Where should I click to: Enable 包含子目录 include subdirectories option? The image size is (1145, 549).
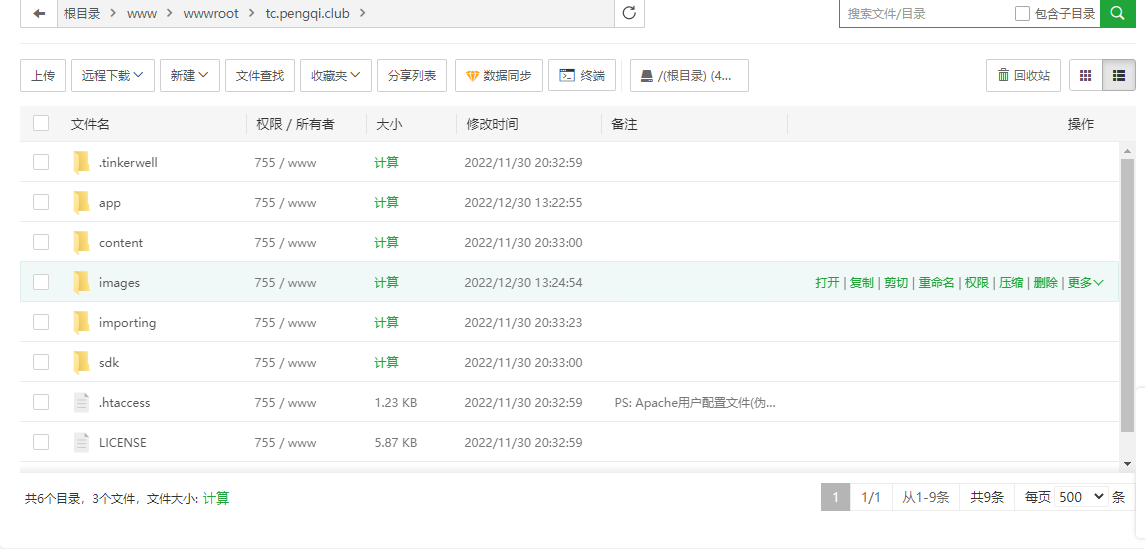pos(1022,14)
